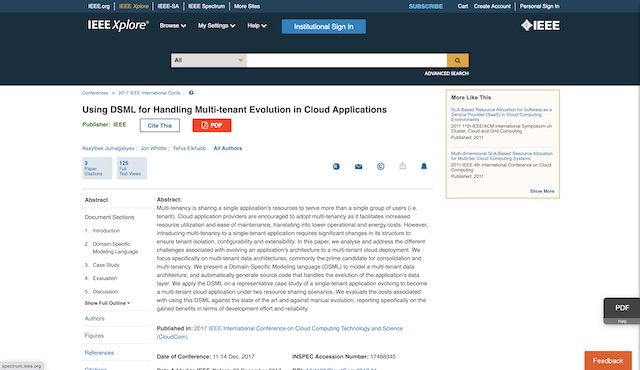The image size is (640, 370).
Task: Expand the Browse menu
Action: 173,26
